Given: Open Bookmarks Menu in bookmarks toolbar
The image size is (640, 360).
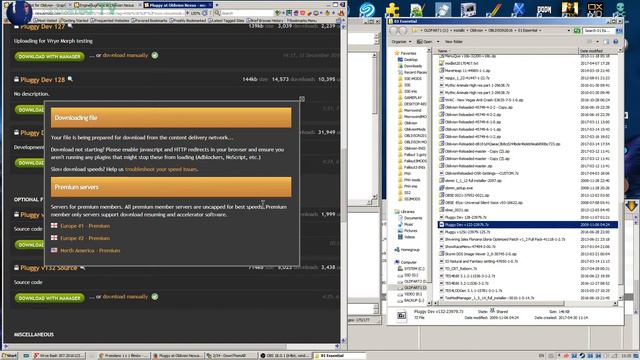Looking at the screenshot, I should coord(302,20).
